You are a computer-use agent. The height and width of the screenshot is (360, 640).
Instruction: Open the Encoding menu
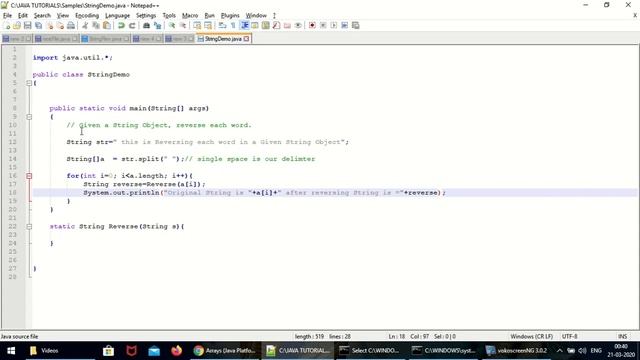pyautogui.click(x=87, y=16)
